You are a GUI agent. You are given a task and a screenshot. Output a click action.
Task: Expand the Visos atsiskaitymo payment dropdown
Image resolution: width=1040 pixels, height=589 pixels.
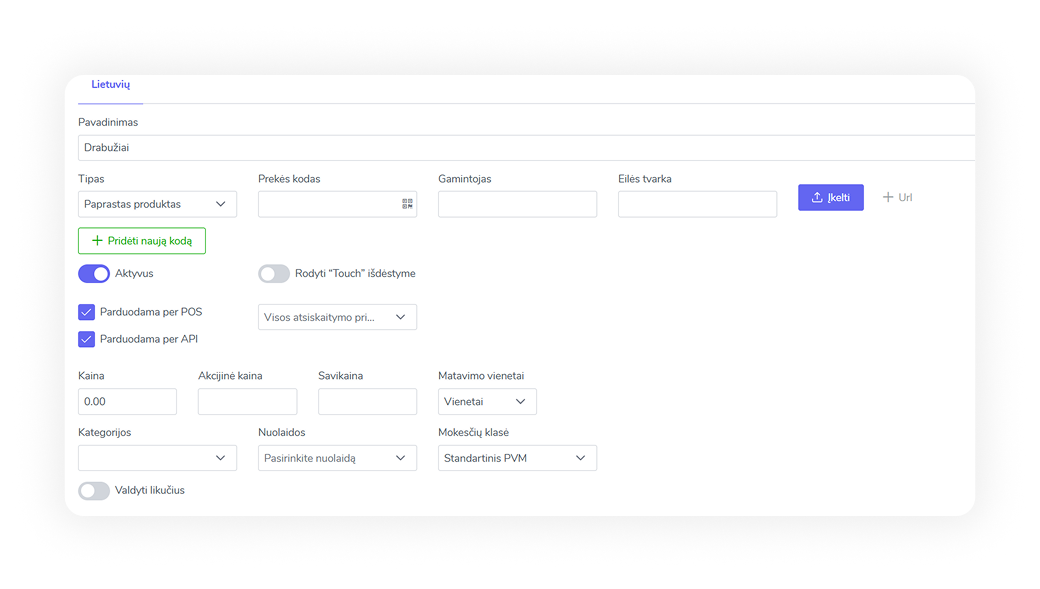pyautogui.click(x=337, y=317)
